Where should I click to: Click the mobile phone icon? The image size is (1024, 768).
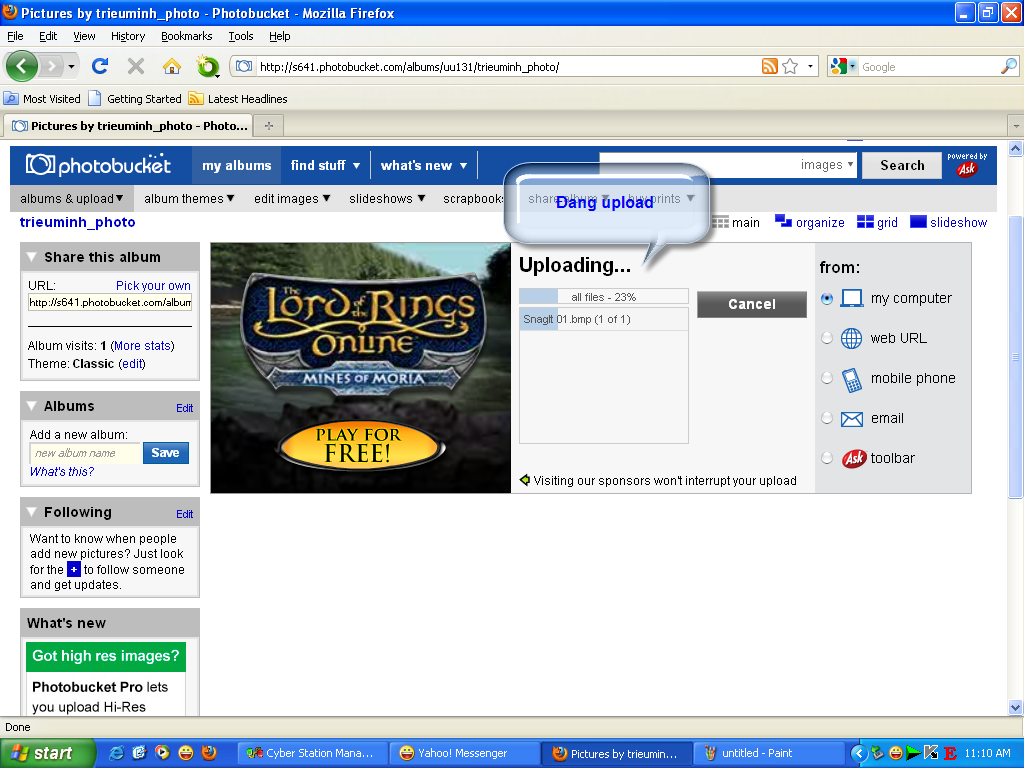click(852, 379)
